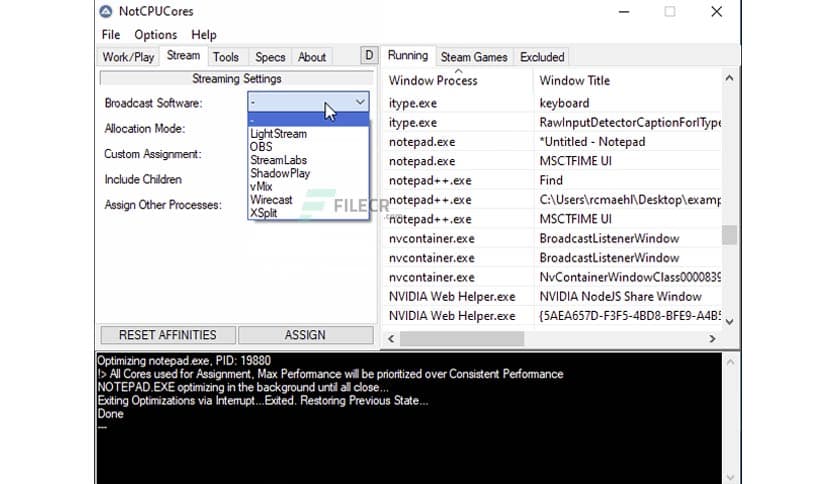Select the notepad++.exe C:\Users path row

point(552,200)
